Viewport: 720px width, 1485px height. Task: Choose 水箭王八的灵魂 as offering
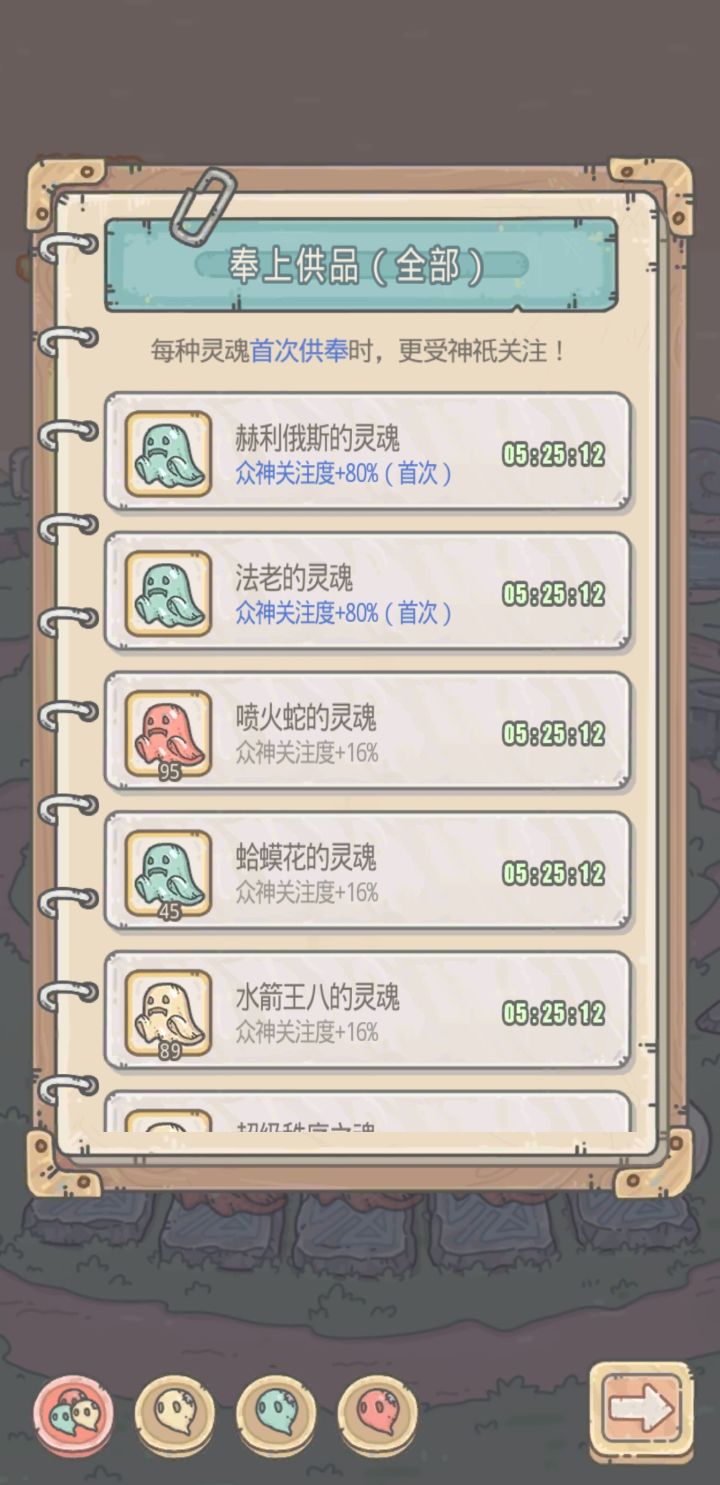click(x=368, y=1013)
